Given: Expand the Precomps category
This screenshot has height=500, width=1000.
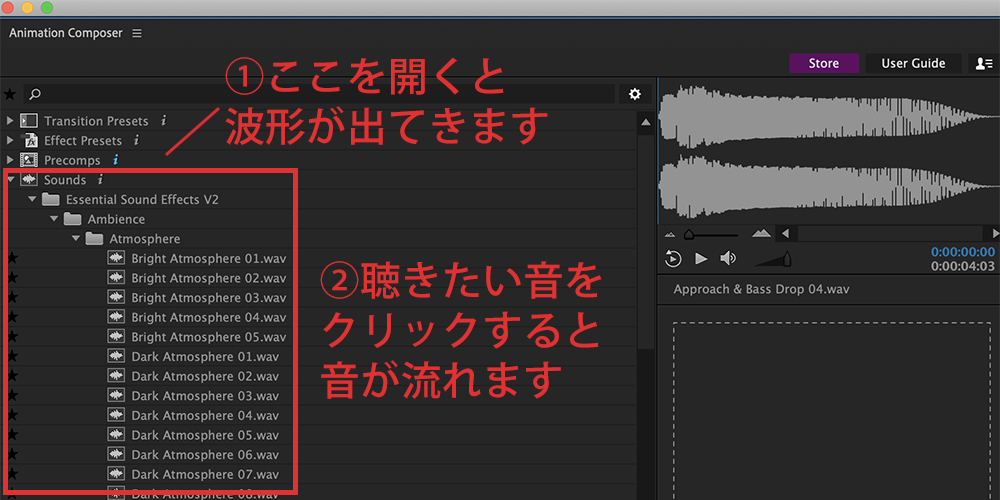Looking at the screenshot, I should pos(10,160).
